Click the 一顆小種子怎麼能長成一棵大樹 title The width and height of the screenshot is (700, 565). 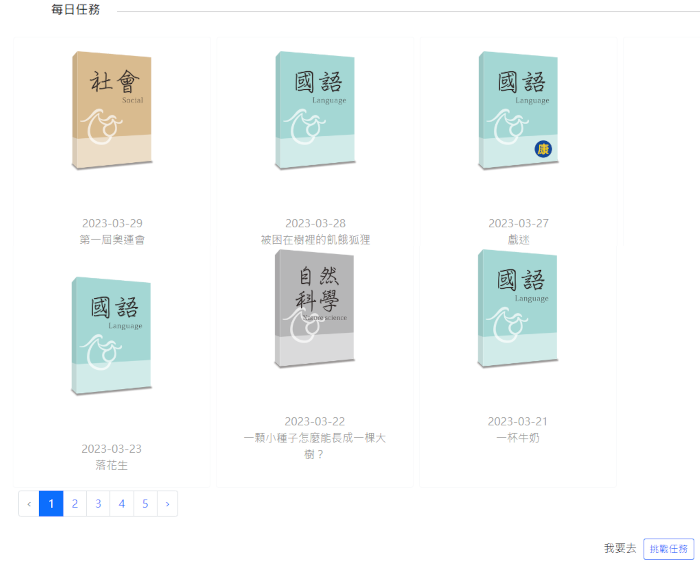click(x=314, y=446)
